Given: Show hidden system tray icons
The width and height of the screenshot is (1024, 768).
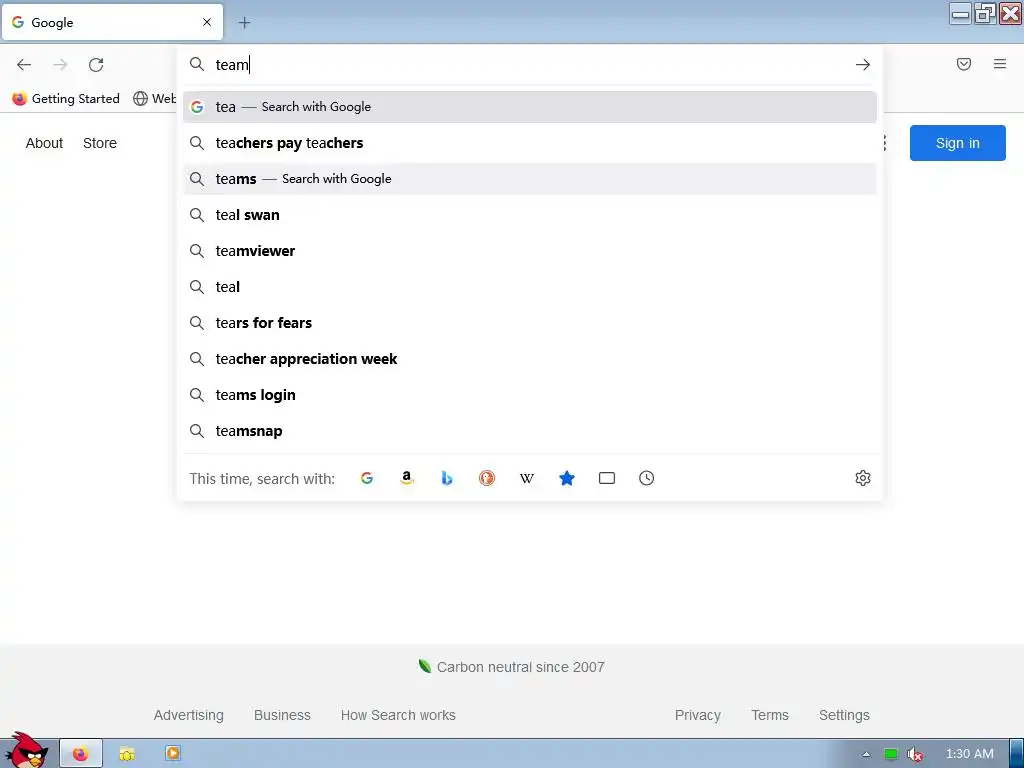Looking at the screenshot, I should tap(867, 754).
